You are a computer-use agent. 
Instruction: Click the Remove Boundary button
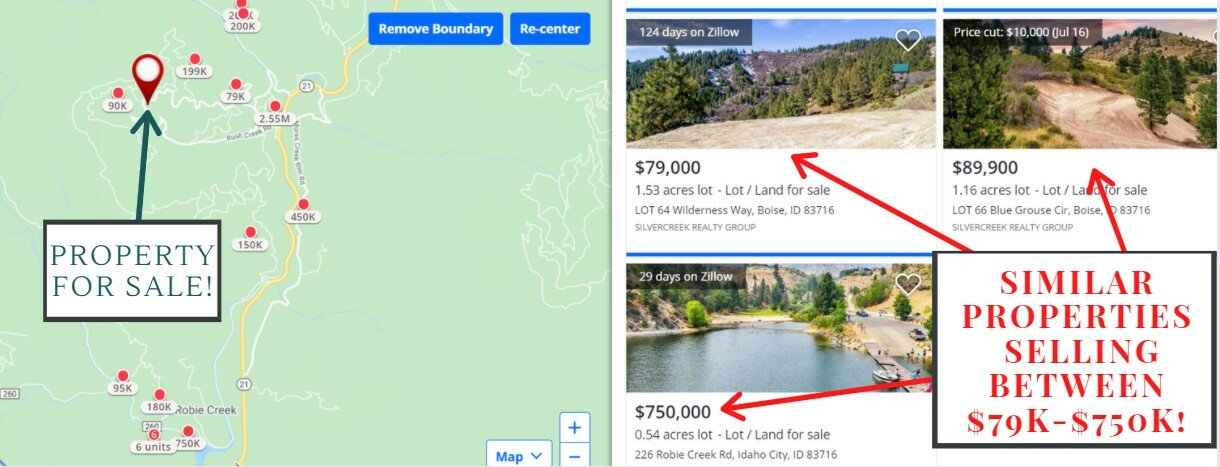[x=436, y=29]
